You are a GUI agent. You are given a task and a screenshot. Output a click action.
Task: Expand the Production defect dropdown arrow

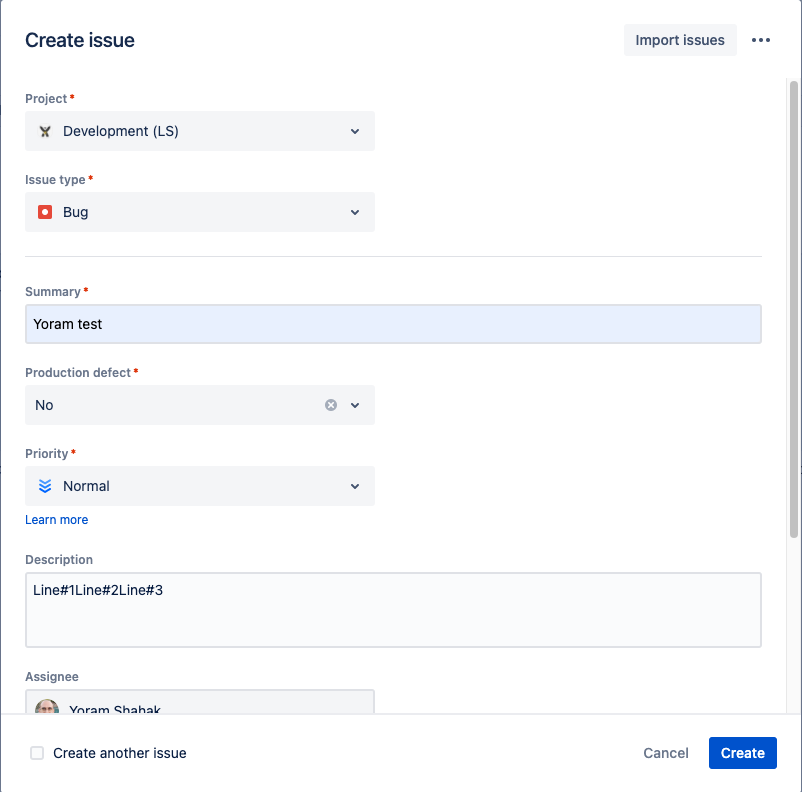[x=355, y=405]
